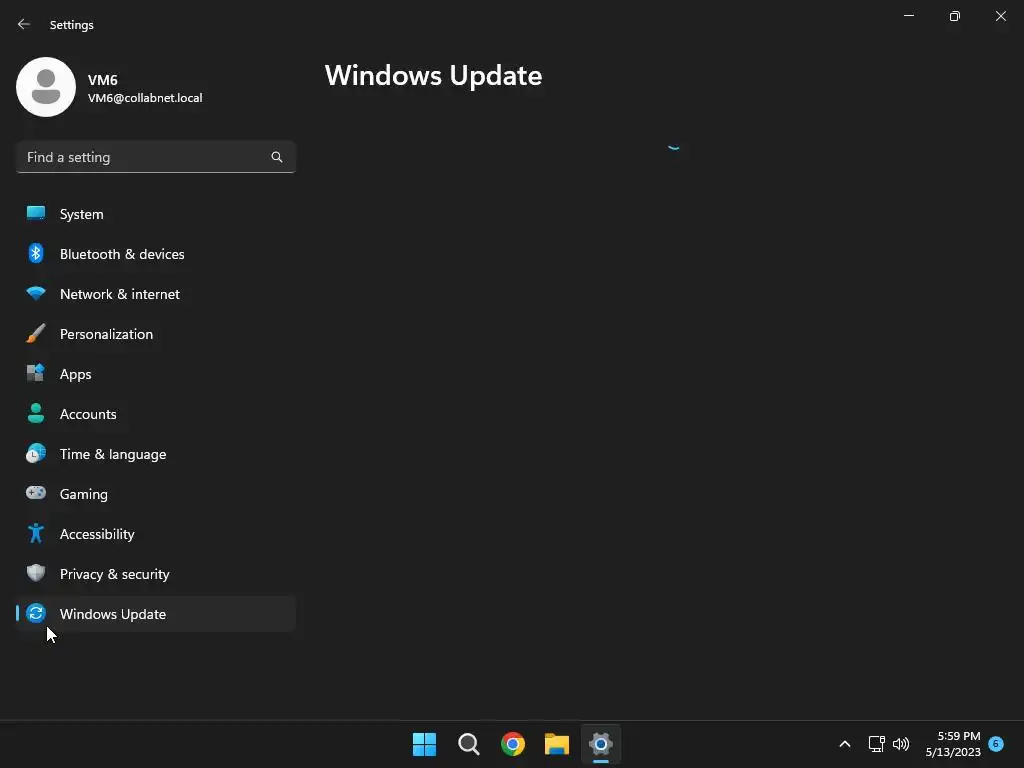Viewport: 1024px width, 768px height.
Task: Click VM6@collabnet.local email text
Action: tap(145, 98)
